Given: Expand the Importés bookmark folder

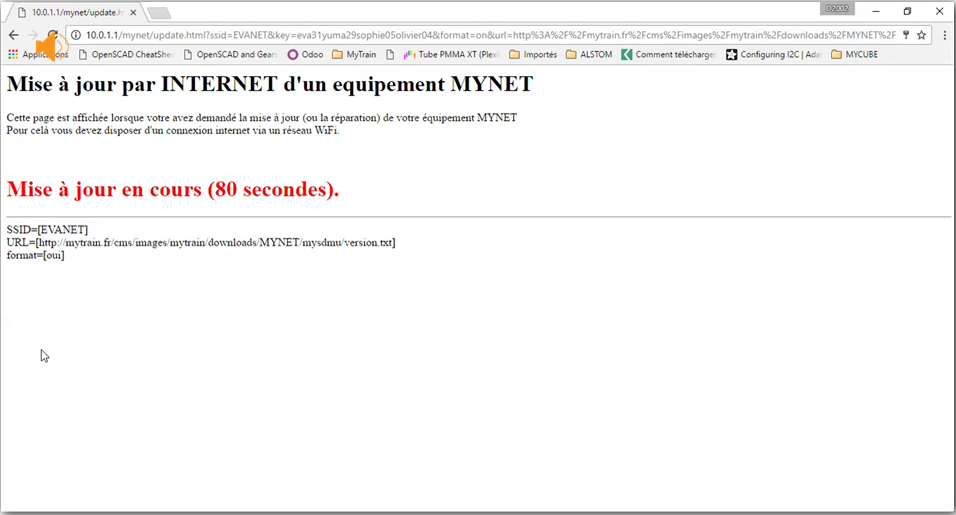Looking at the screenshot, I should tap(533, 54).
